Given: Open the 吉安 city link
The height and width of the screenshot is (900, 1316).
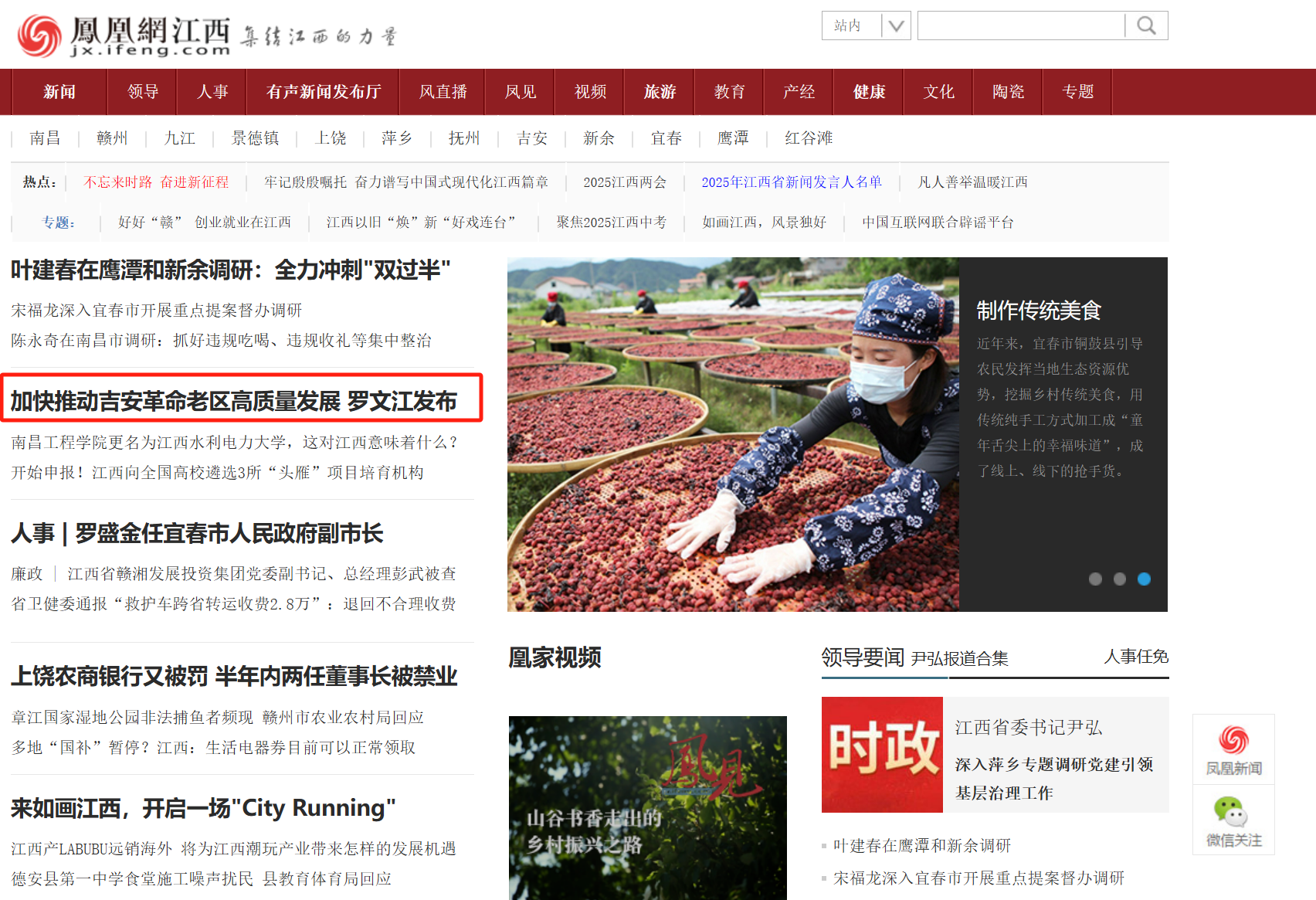Looking at the screenshot, I should pos(532,138).
